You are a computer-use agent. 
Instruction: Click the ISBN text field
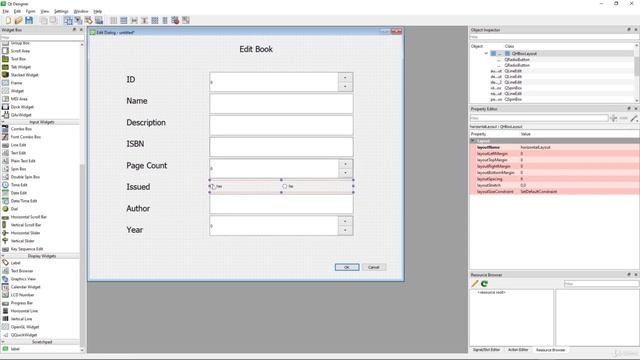(281, 147)
